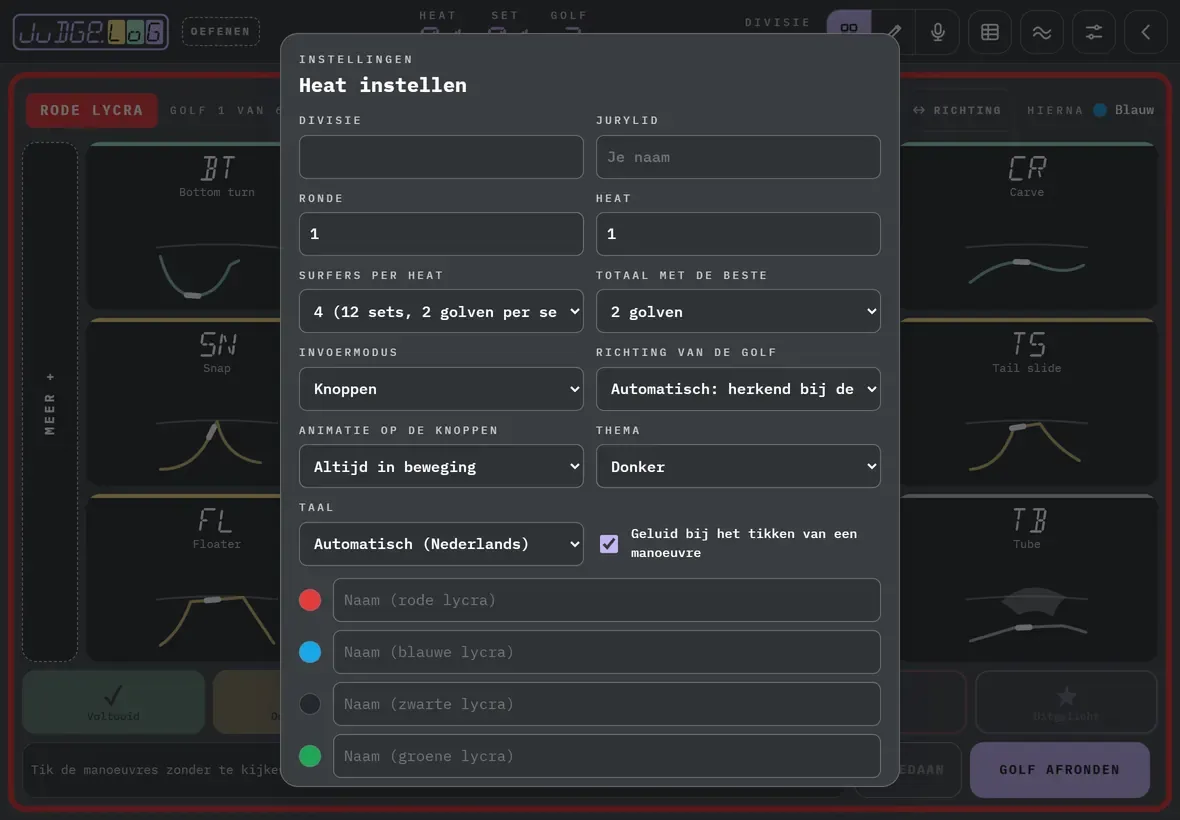This screenshot has height=820, width=1180.
Task: Click the blue lycra color dot
Action: (310, 652)
